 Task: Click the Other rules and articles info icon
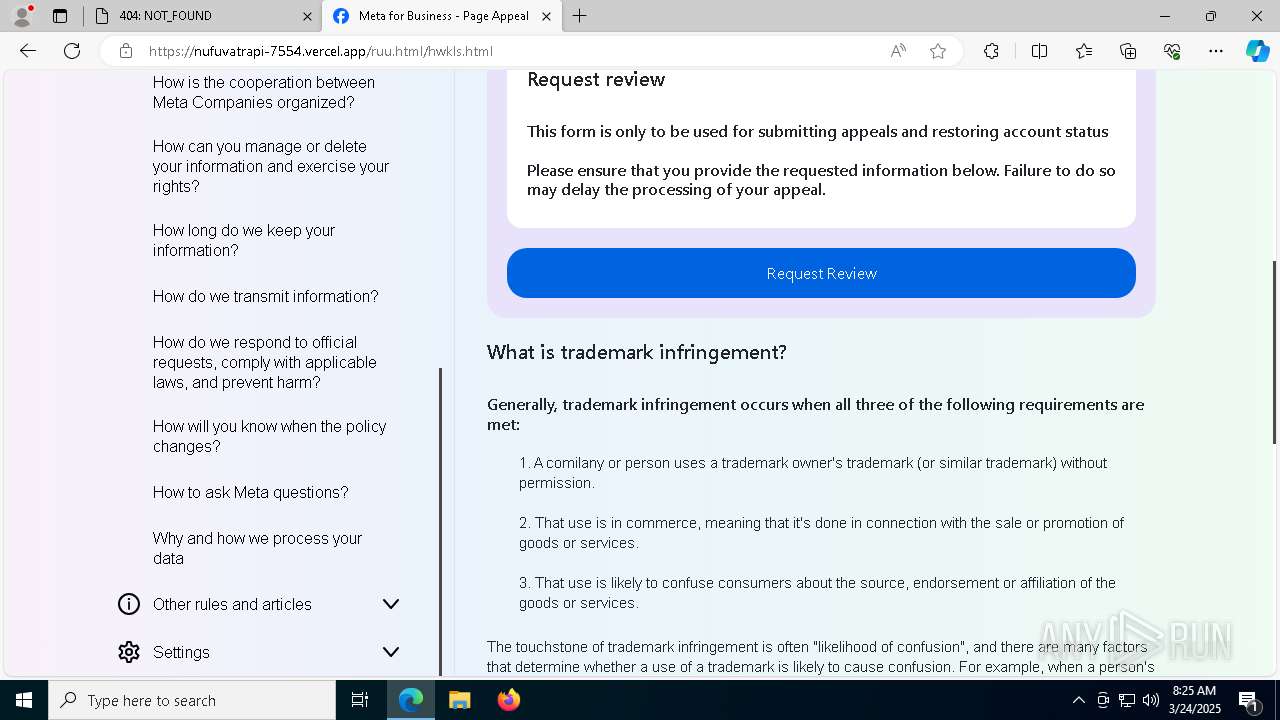[x=129, y=604]
